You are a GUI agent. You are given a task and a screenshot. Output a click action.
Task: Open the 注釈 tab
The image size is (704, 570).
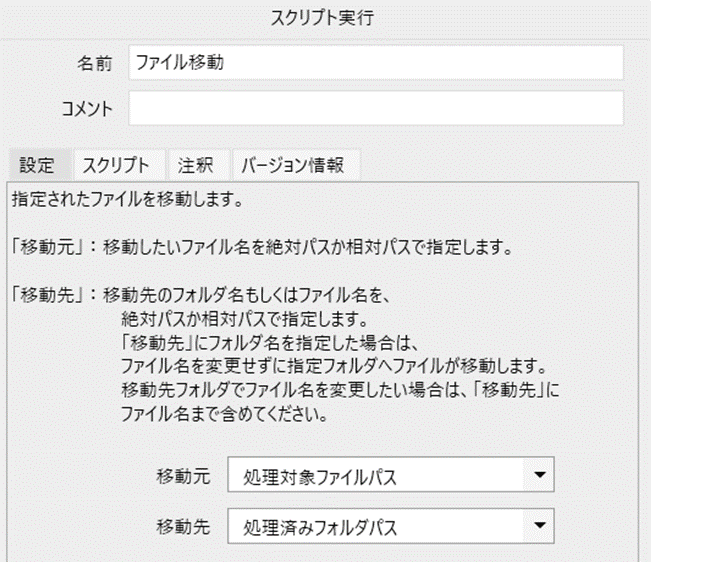tap(195, 165)
